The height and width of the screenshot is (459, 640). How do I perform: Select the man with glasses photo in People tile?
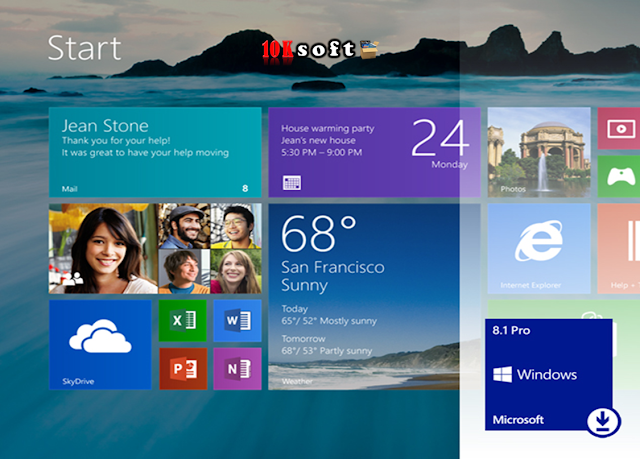pyautogui.click(x=236, y=226)
